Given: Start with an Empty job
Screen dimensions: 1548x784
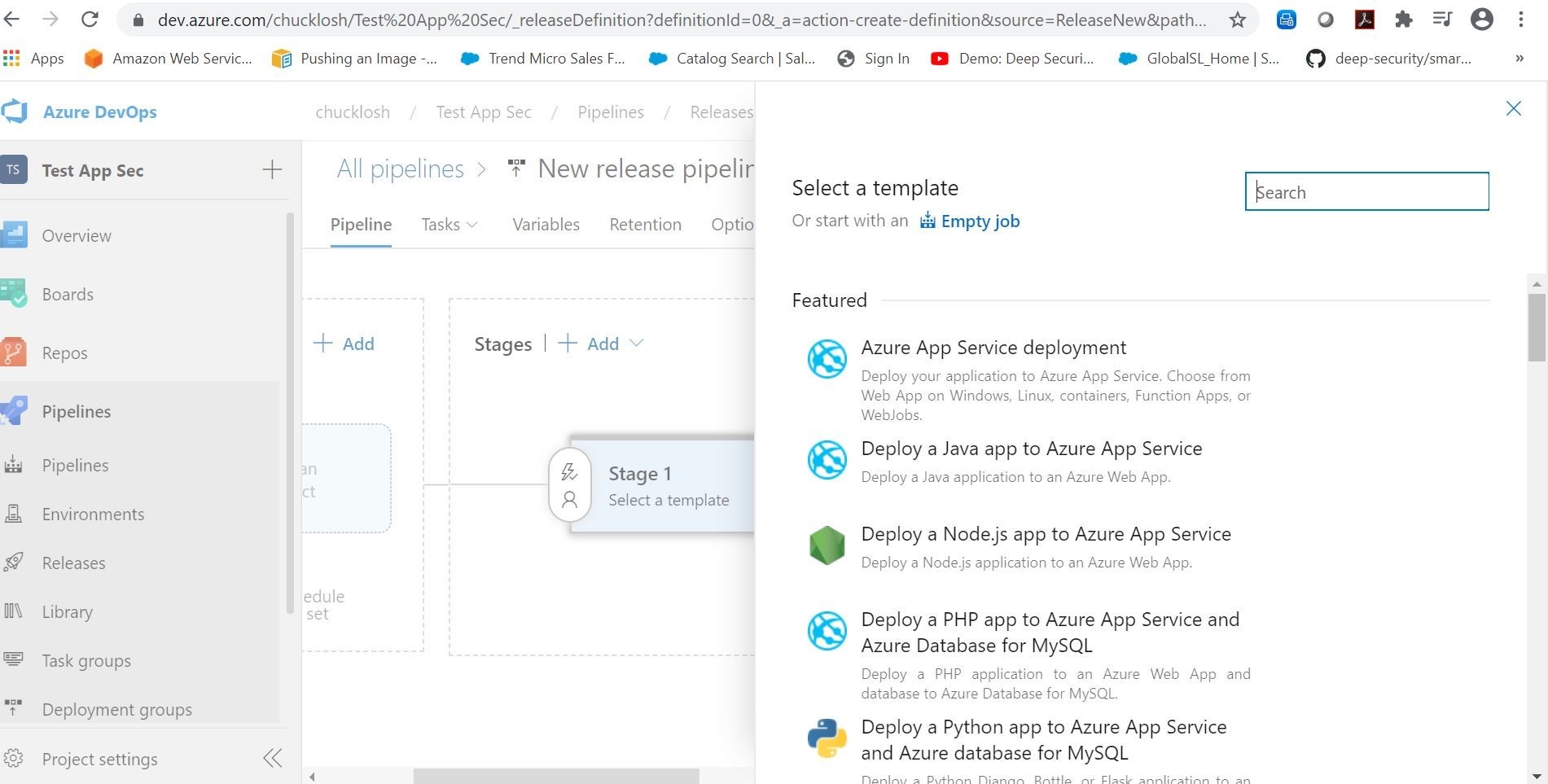Looking at the screenshot, I should click(970, 221).
